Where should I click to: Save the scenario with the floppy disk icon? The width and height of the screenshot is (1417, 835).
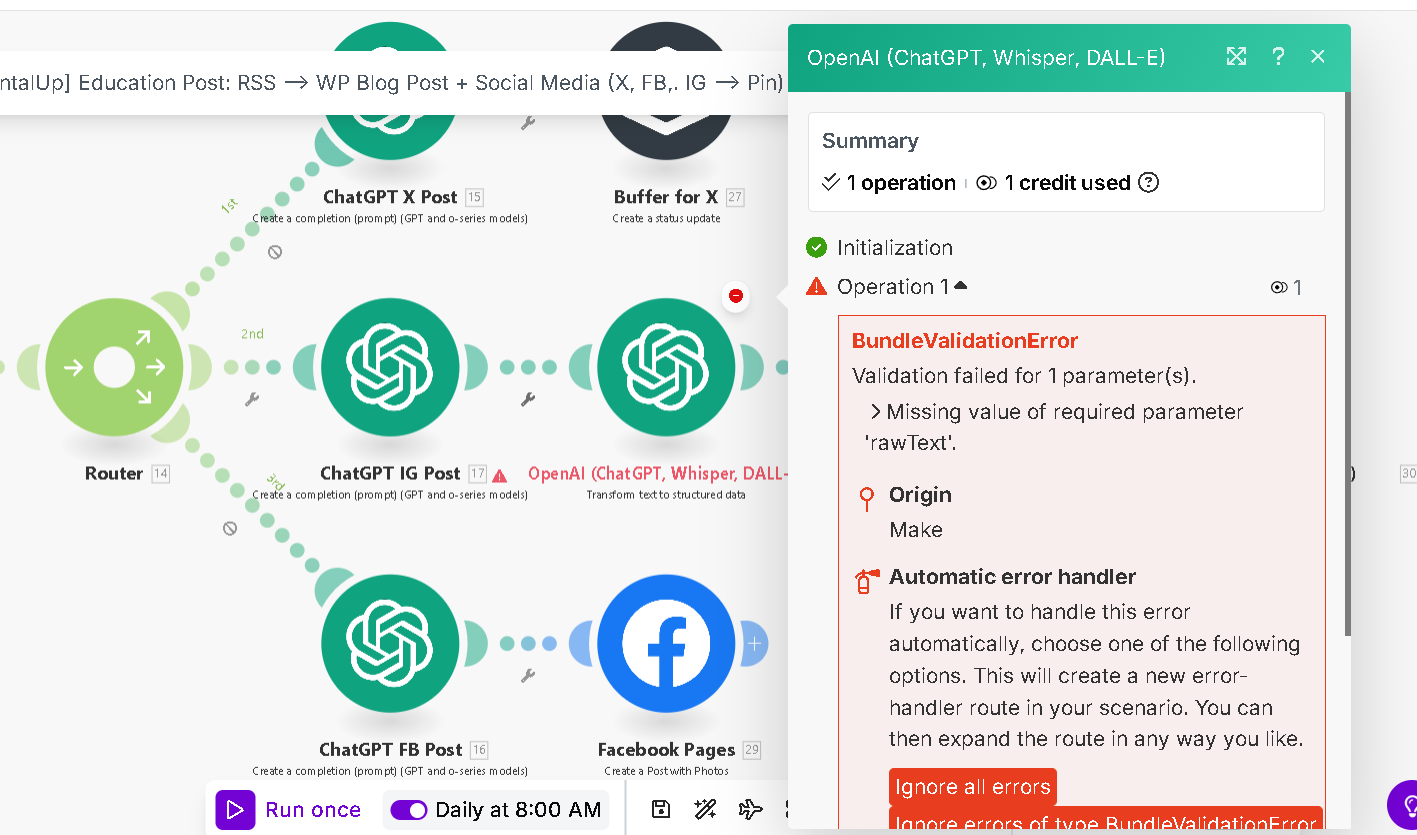tap(660, 809)
